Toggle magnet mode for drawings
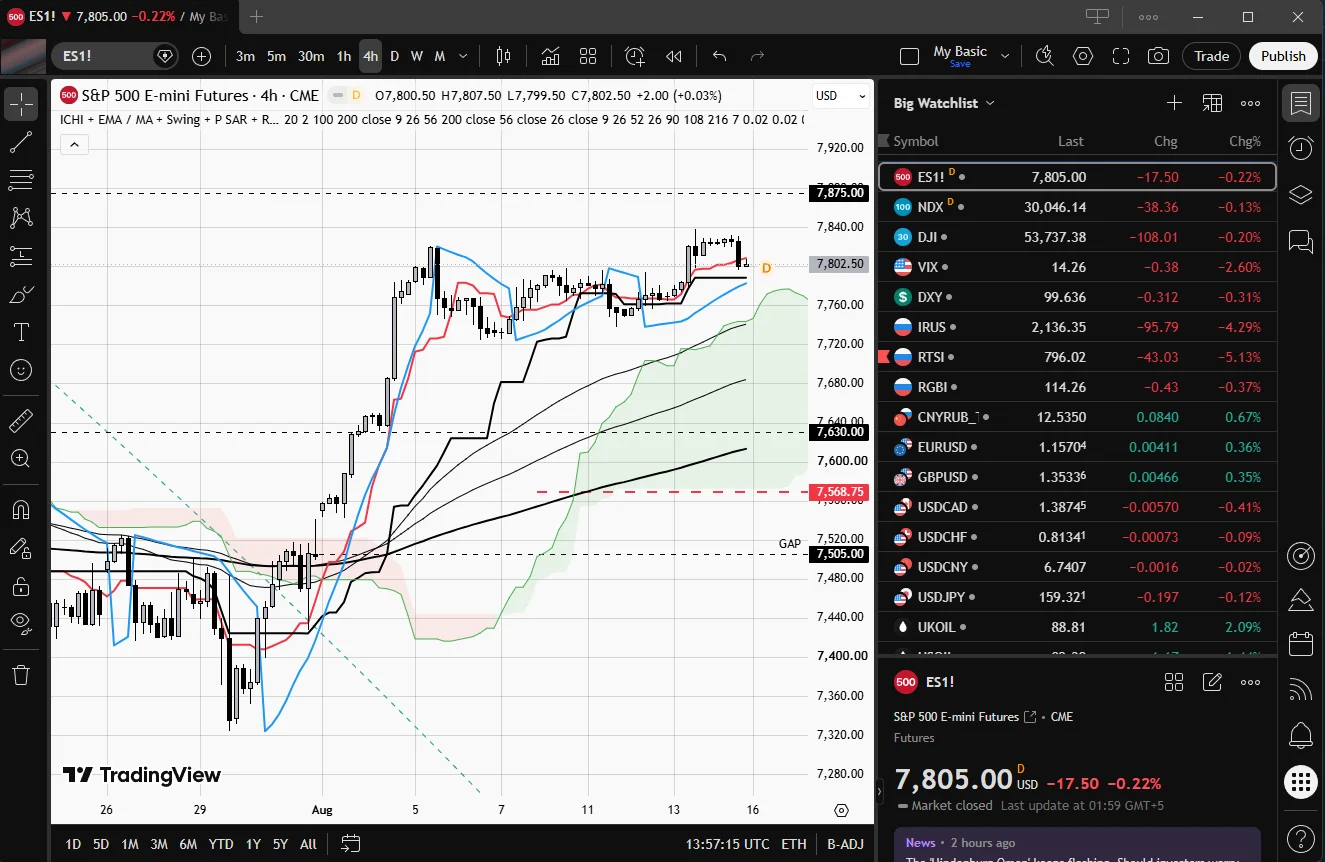This screenshot has width=1325, height=862. coord(21,509)
